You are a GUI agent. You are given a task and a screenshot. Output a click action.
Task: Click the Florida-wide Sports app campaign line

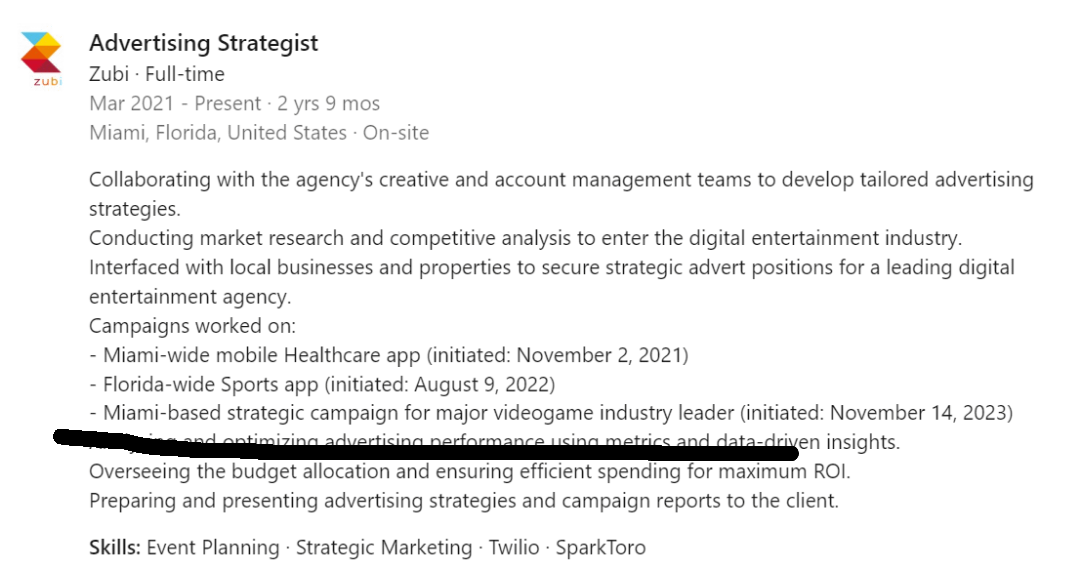coord(322,384)
